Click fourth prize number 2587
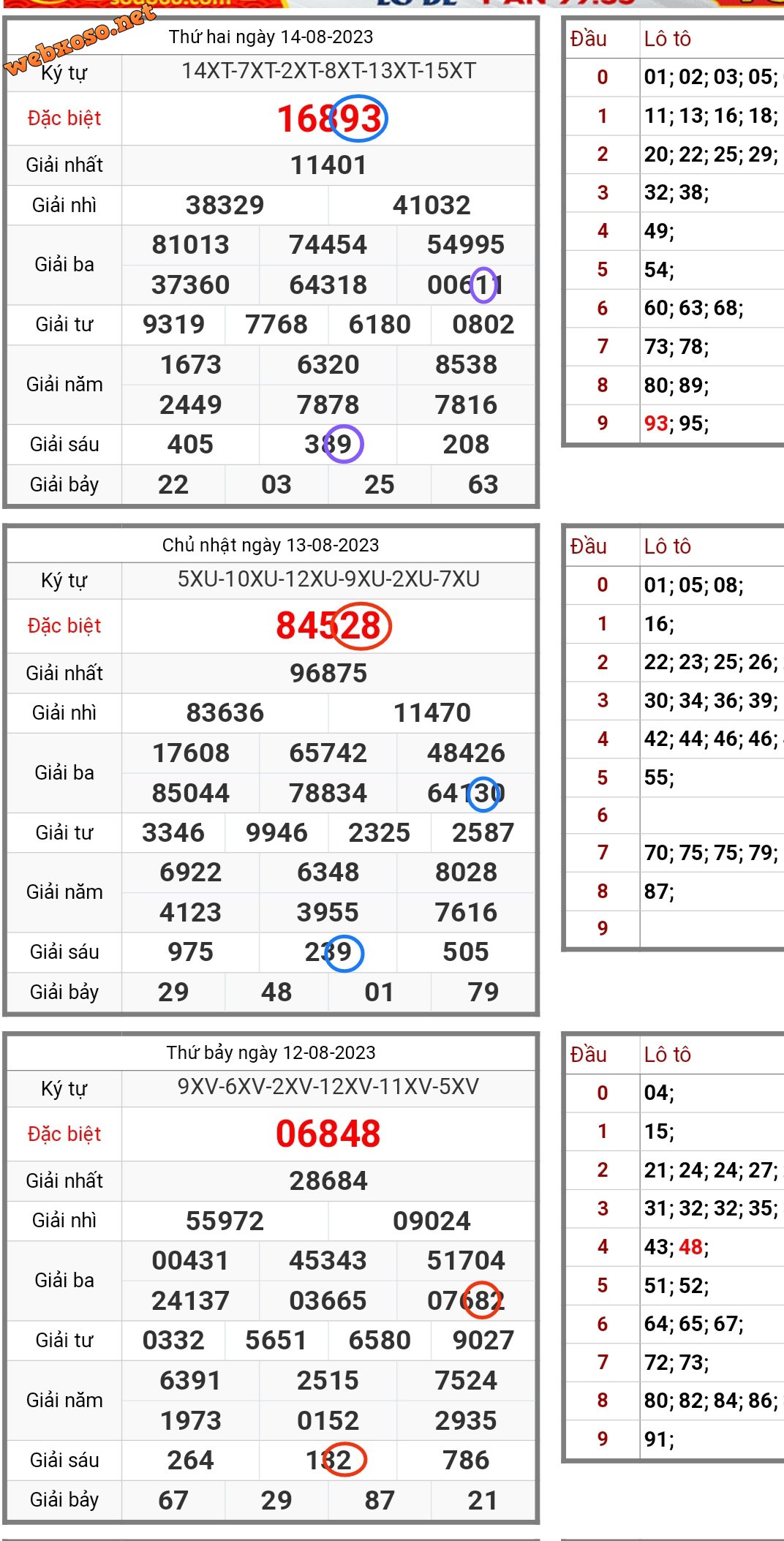Image resolution: width=784 pixels, height=1541 pixels. click(x=483, y=833)
